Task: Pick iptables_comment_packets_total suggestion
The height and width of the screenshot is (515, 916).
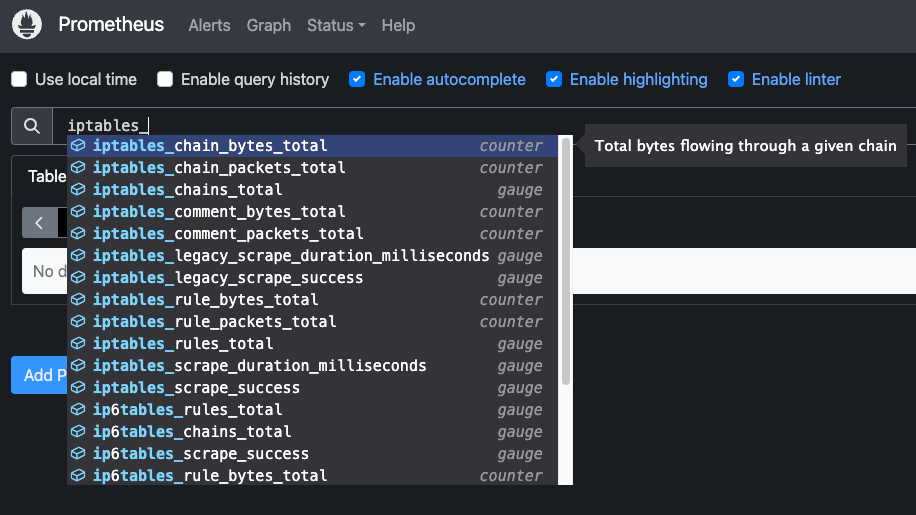Action: click(313, 234)
